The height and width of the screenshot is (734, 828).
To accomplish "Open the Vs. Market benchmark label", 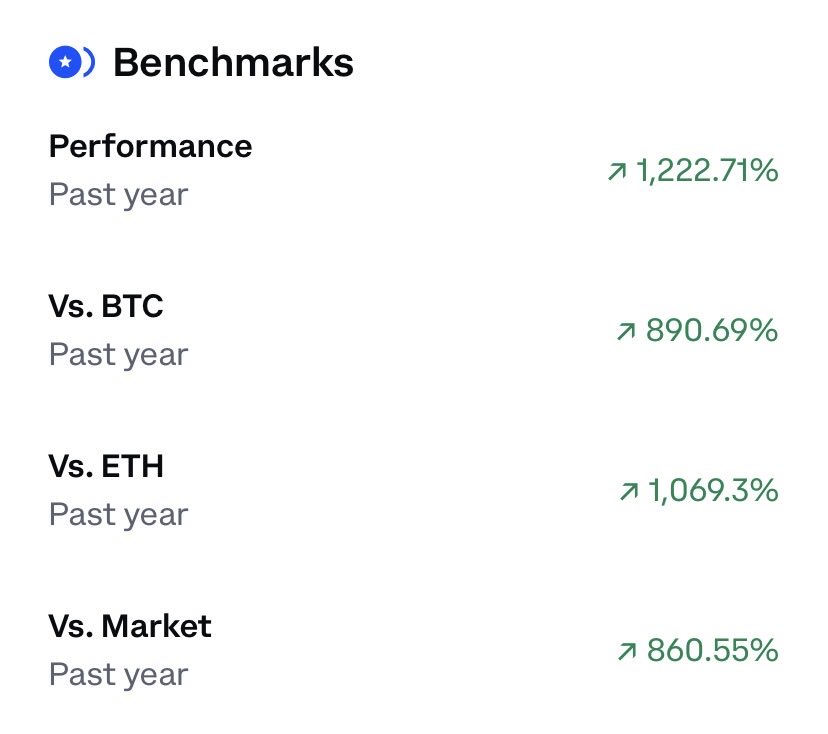I will point(130,626).
